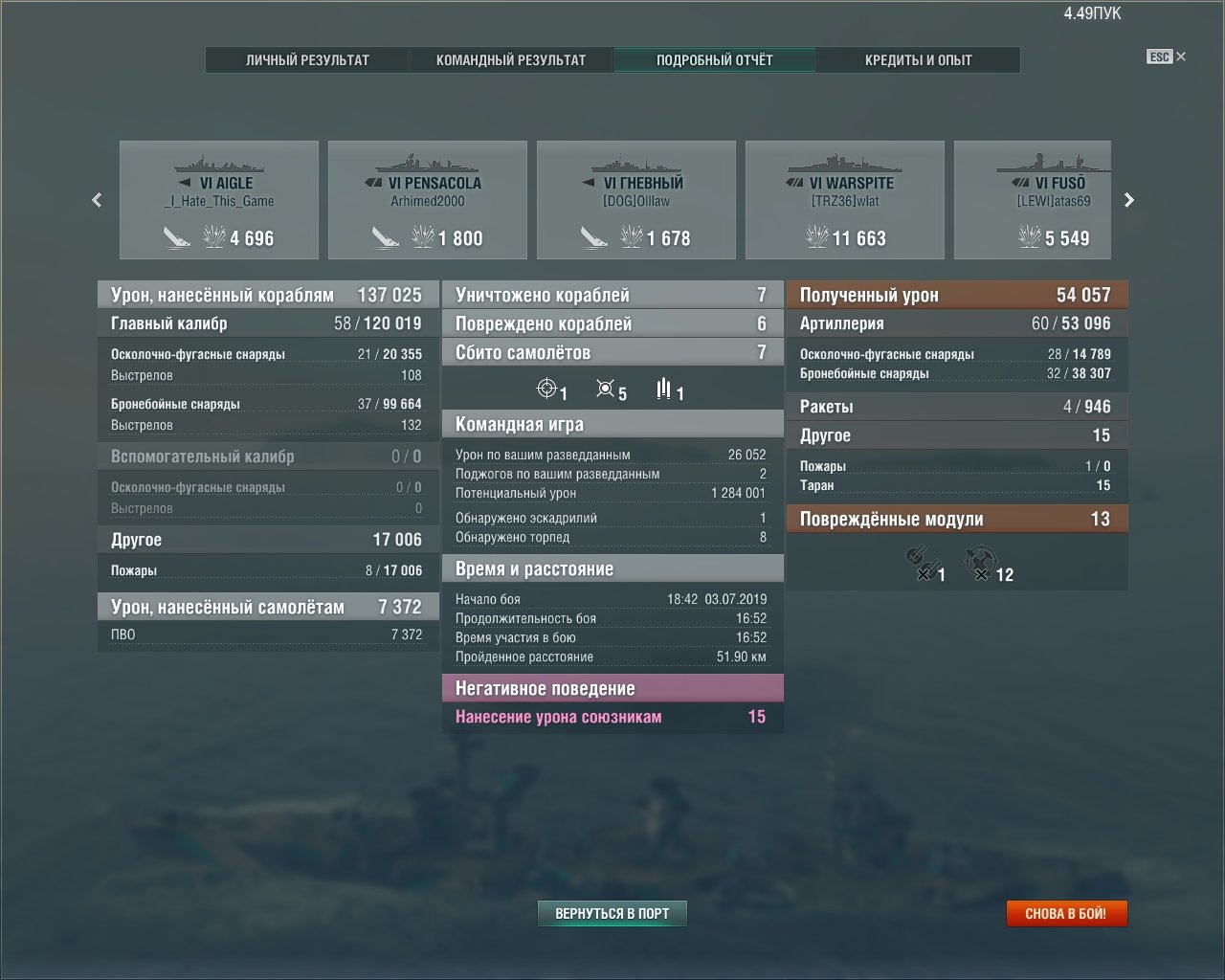
Task: Return to port with Вернуться в порт
Action: coord(612,914)
